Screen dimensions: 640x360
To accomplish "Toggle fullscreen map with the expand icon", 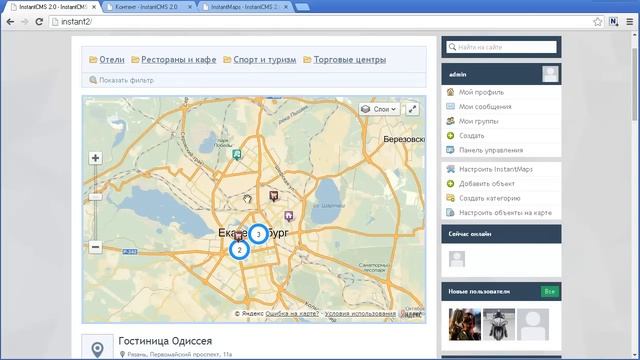I will (412, 109).
